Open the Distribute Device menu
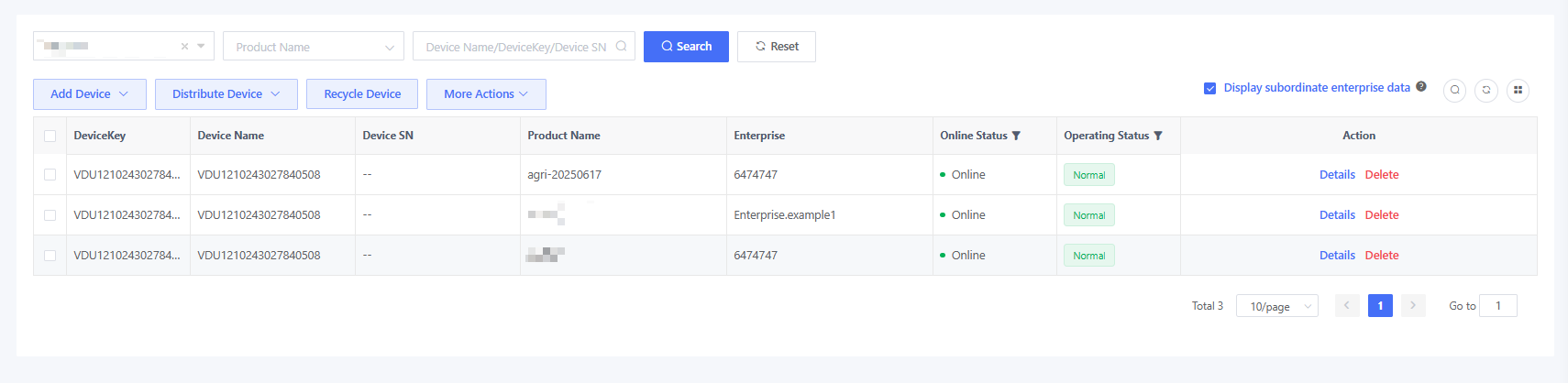This screenshot has width=1568, height=383. coord(226,94)
